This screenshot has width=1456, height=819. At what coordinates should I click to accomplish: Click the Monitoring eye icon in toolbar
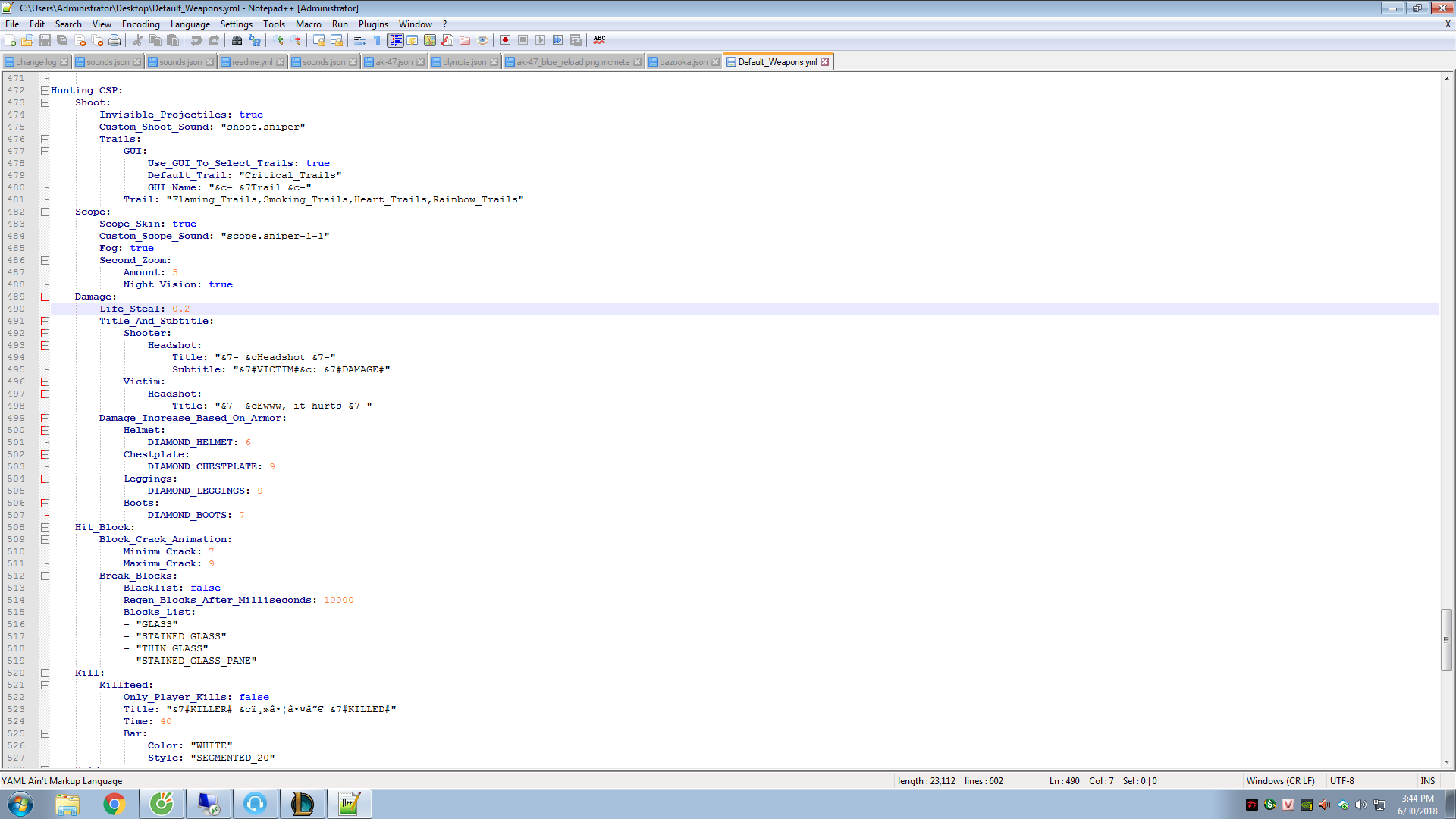point(482,40)
